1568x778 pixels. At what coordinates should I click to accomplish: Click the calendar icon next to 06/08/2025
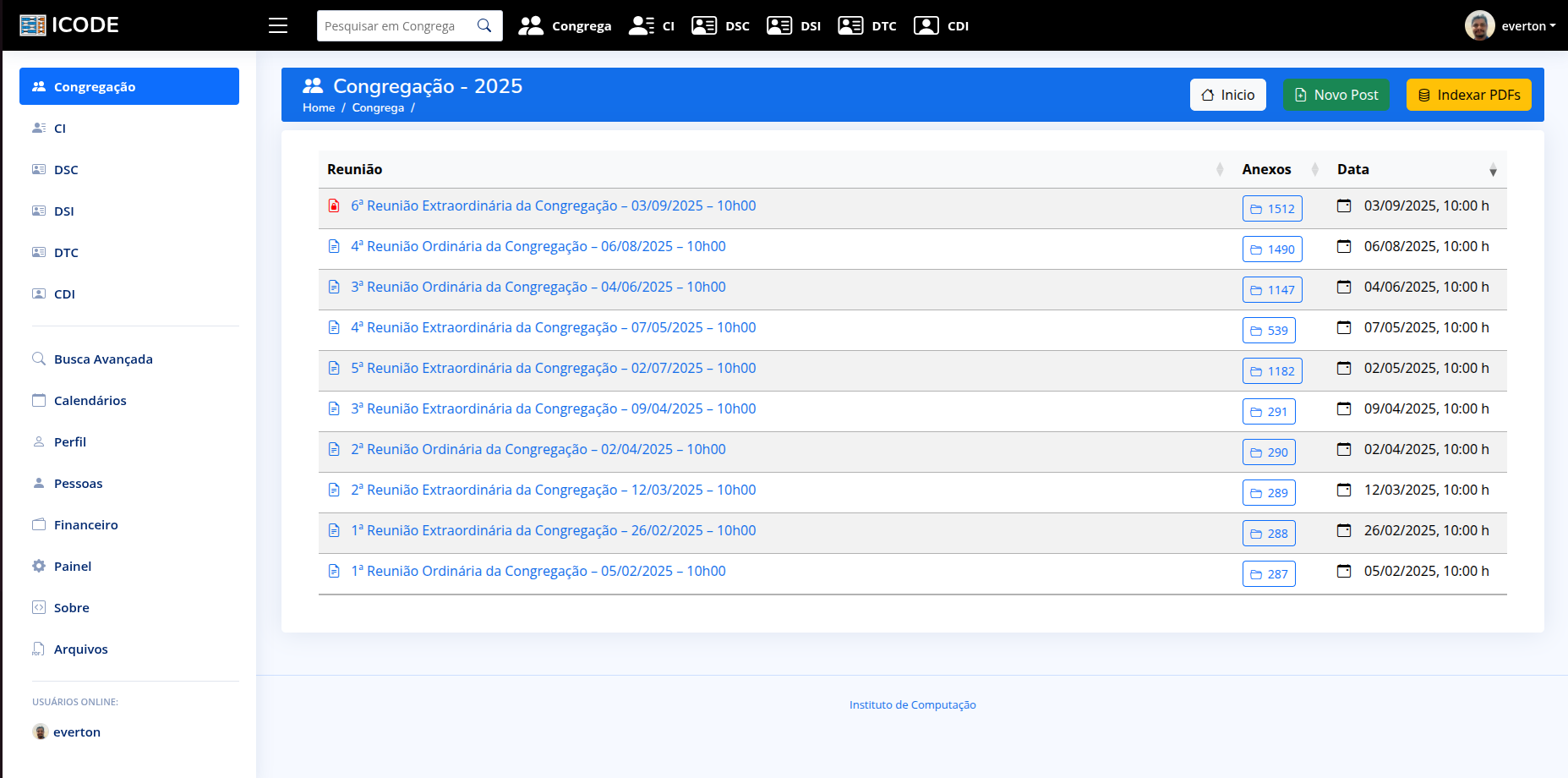click(1344, 246)
